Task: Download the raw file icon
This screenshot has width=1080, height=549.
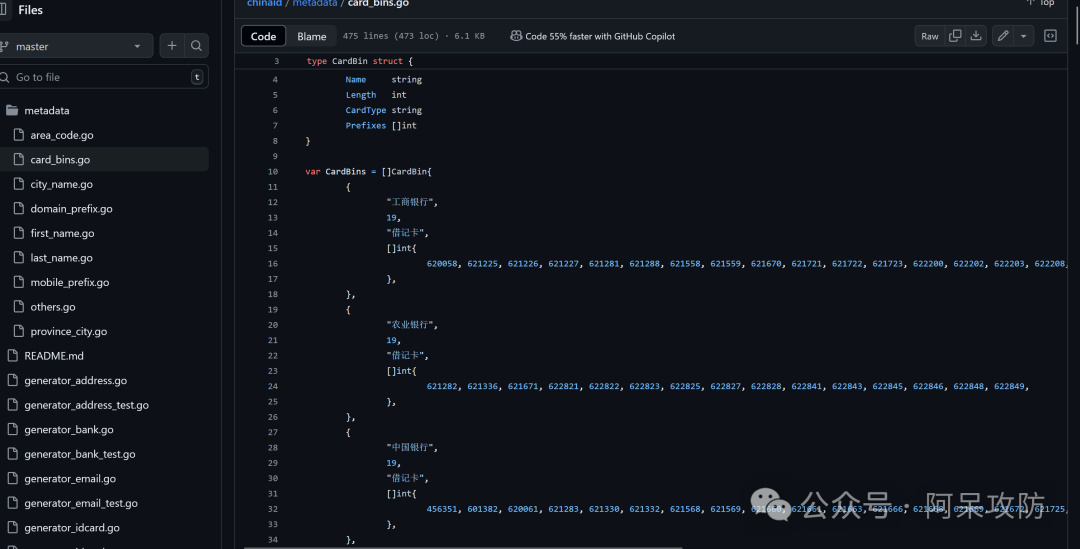Action: coord(976,36)
